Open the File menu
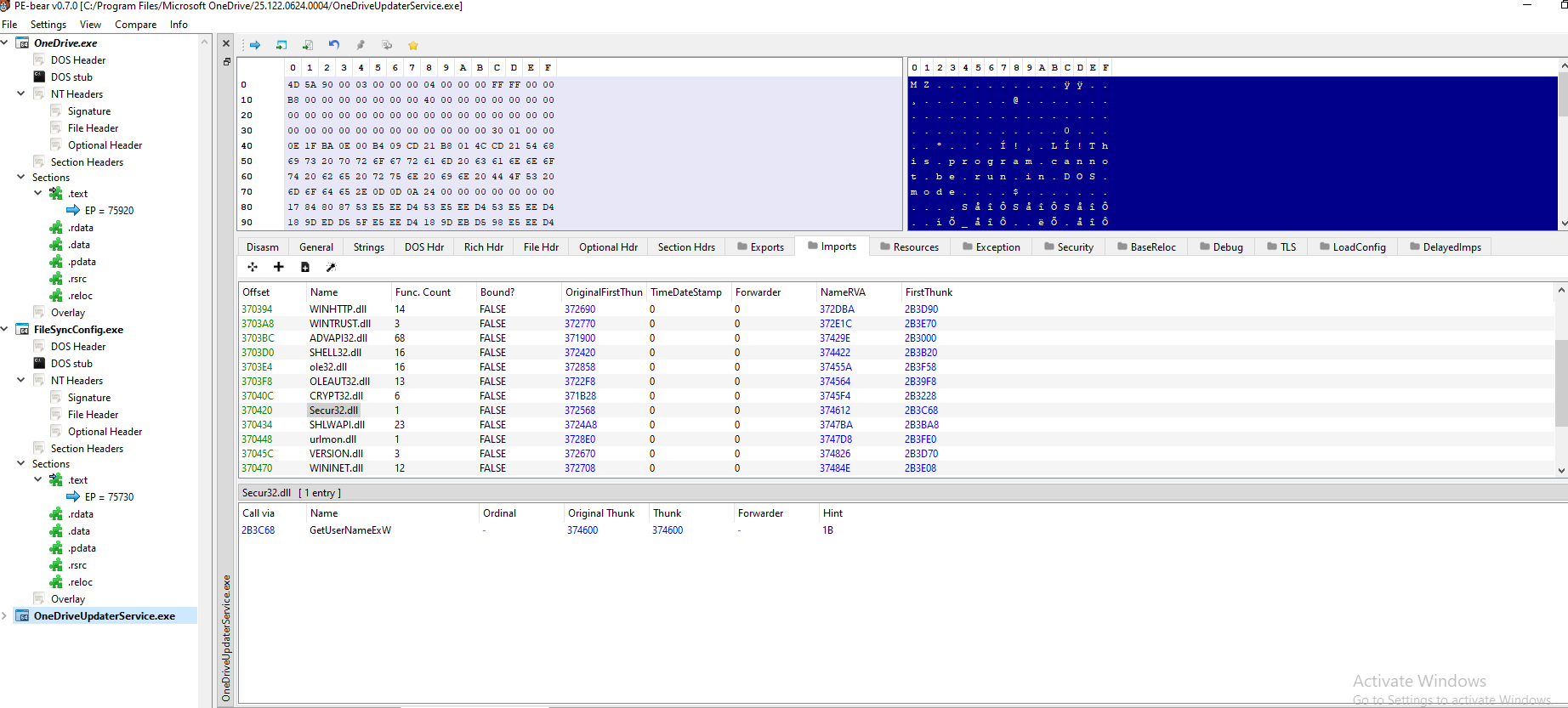Screen dimensions: 1568x708 [x=9, y=24]
